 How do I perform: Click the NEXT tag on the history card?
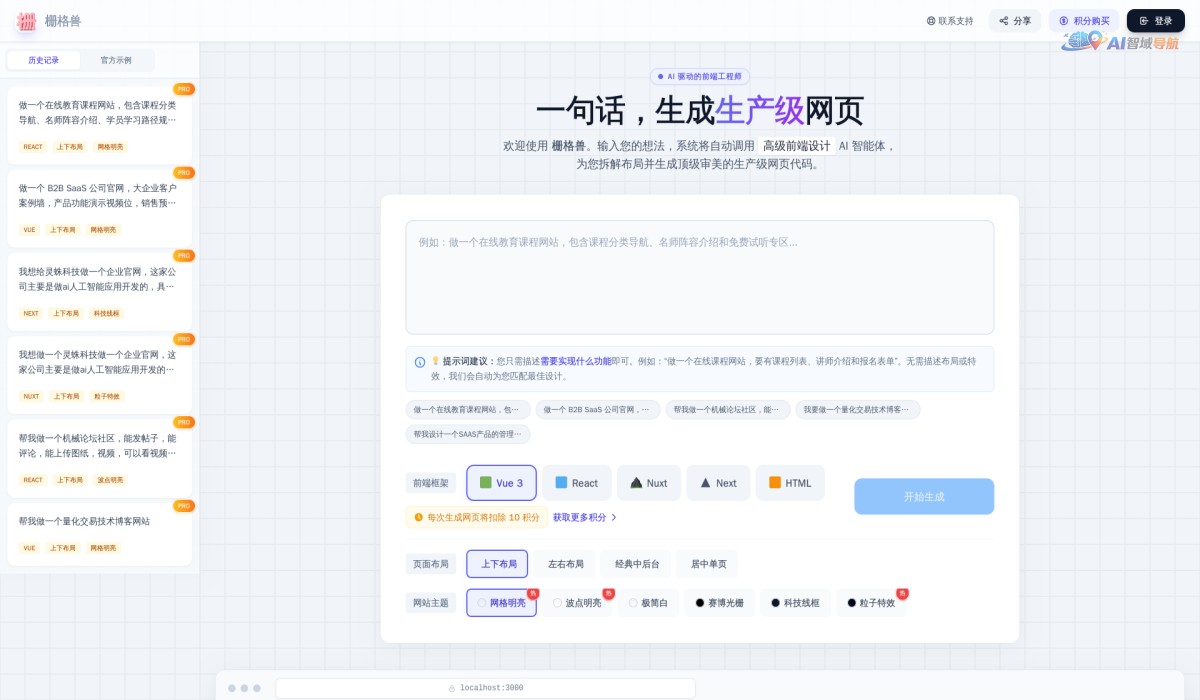(x=31, y=313)
